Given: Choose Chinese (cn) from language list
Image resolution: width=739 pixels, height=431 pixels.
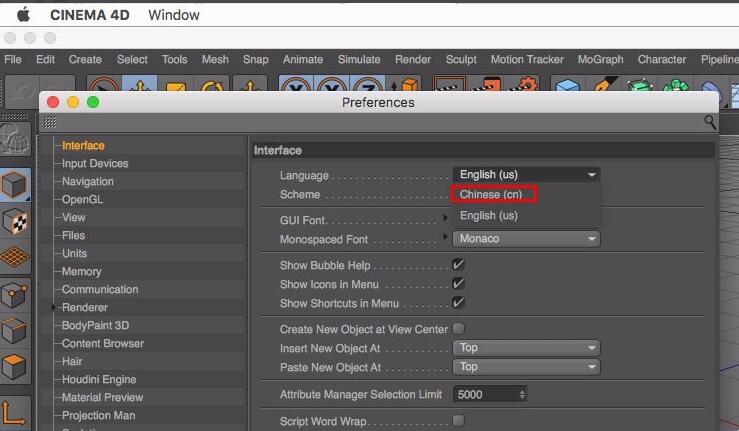Looking at the screenshot, I should pos(493,194).
